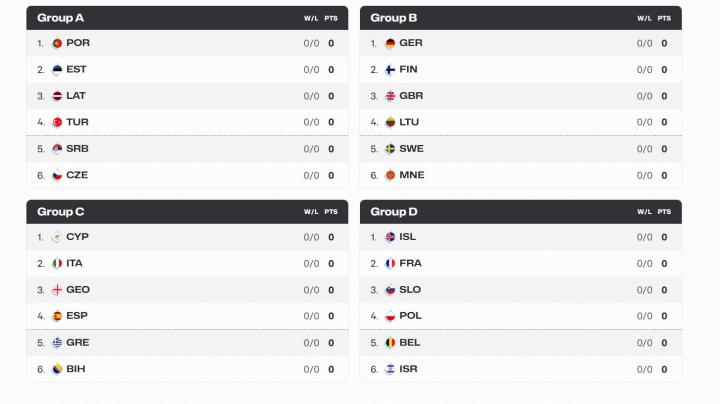Click the Portugal flag icon

pos(57,43)
